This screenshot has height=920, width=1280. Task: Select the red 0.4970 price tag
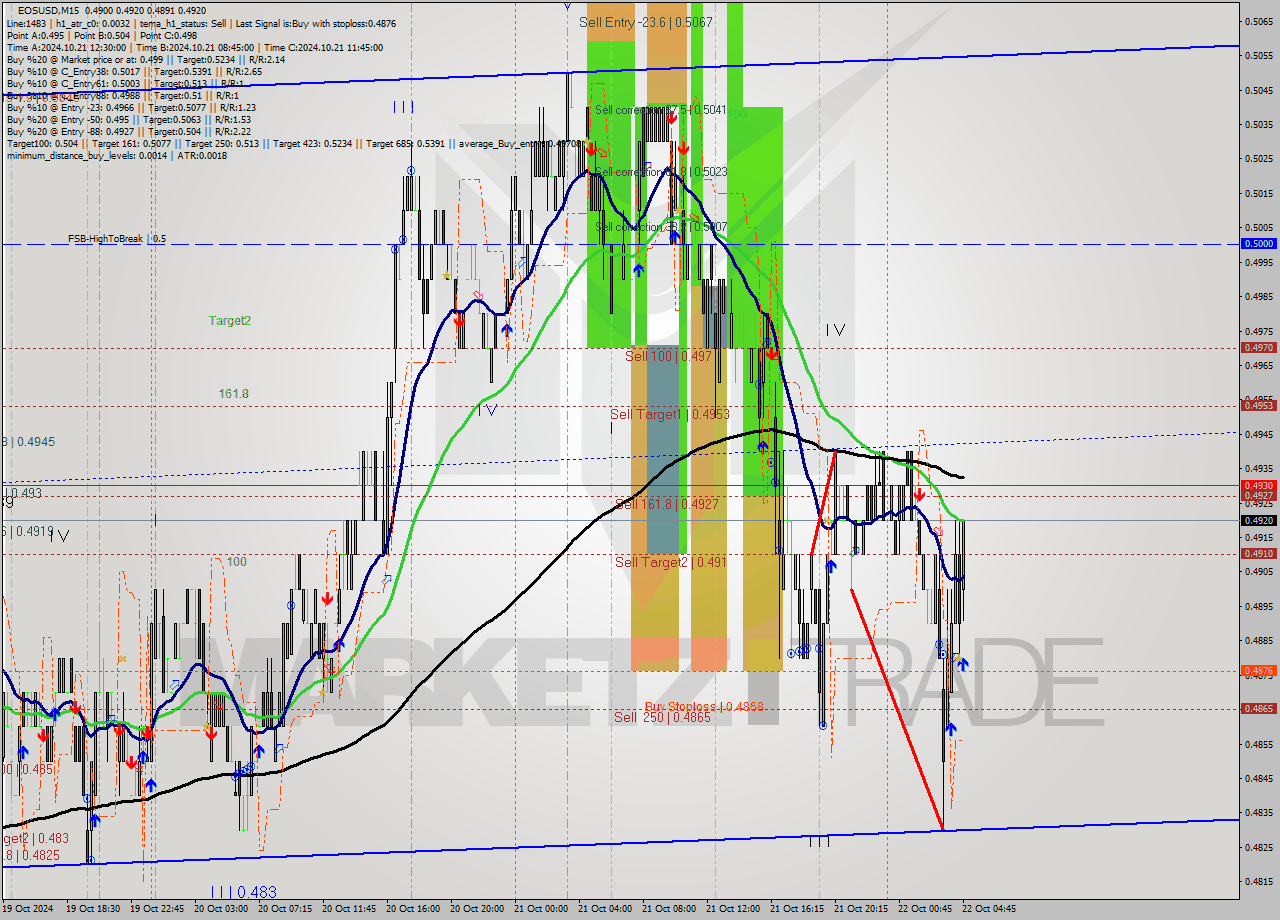coord(1257,347)
